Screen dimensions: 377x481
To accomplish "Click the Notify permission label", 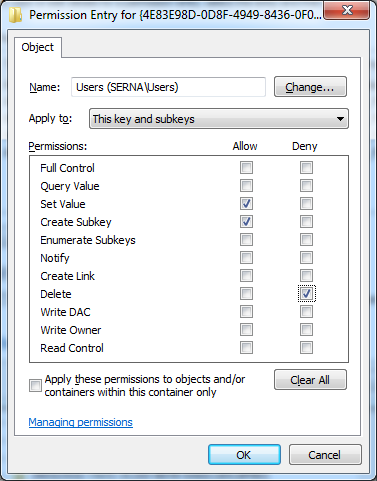I will [x=55, y=258].
